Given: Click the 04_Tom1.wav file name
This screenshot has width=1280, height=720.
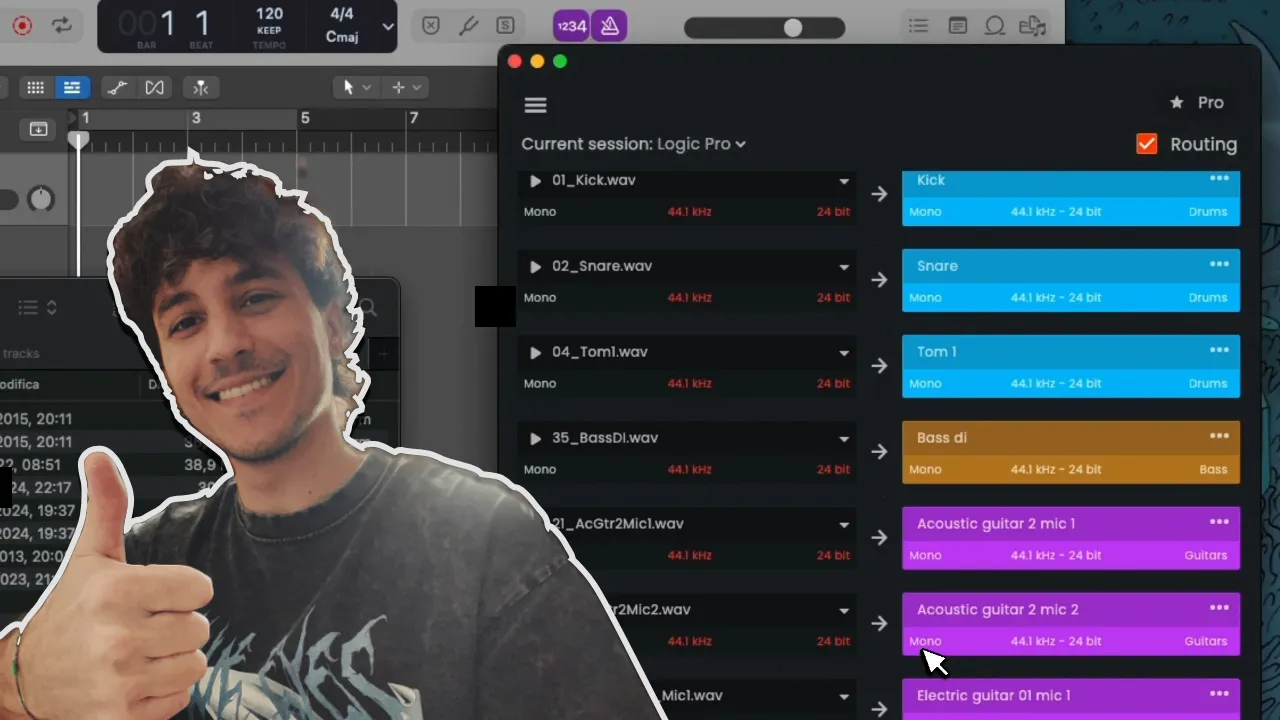Looking at the screenshot, I should (600, 353).
